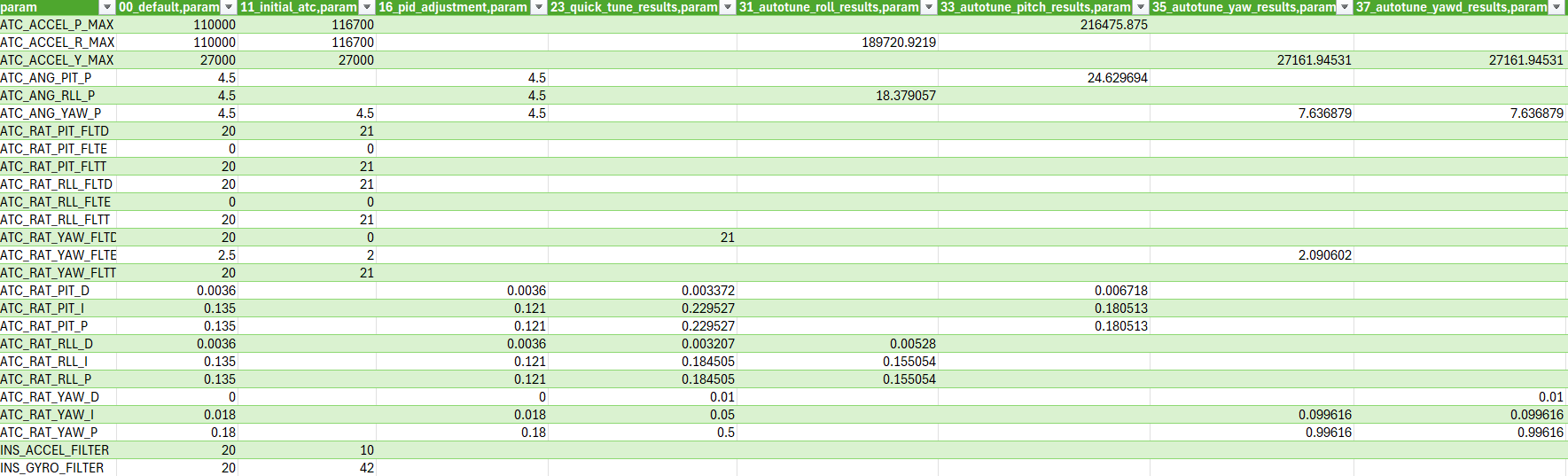Open the 16_pid_adjustment,param filter dropdown
Viewport: 1568px width, 476px height.
[538, 7]
